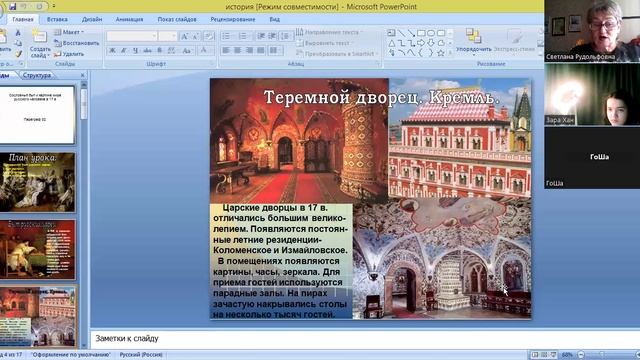Close the slides pane with X
The width and height of the screenshot is (640, 360).
click(82, 75)
